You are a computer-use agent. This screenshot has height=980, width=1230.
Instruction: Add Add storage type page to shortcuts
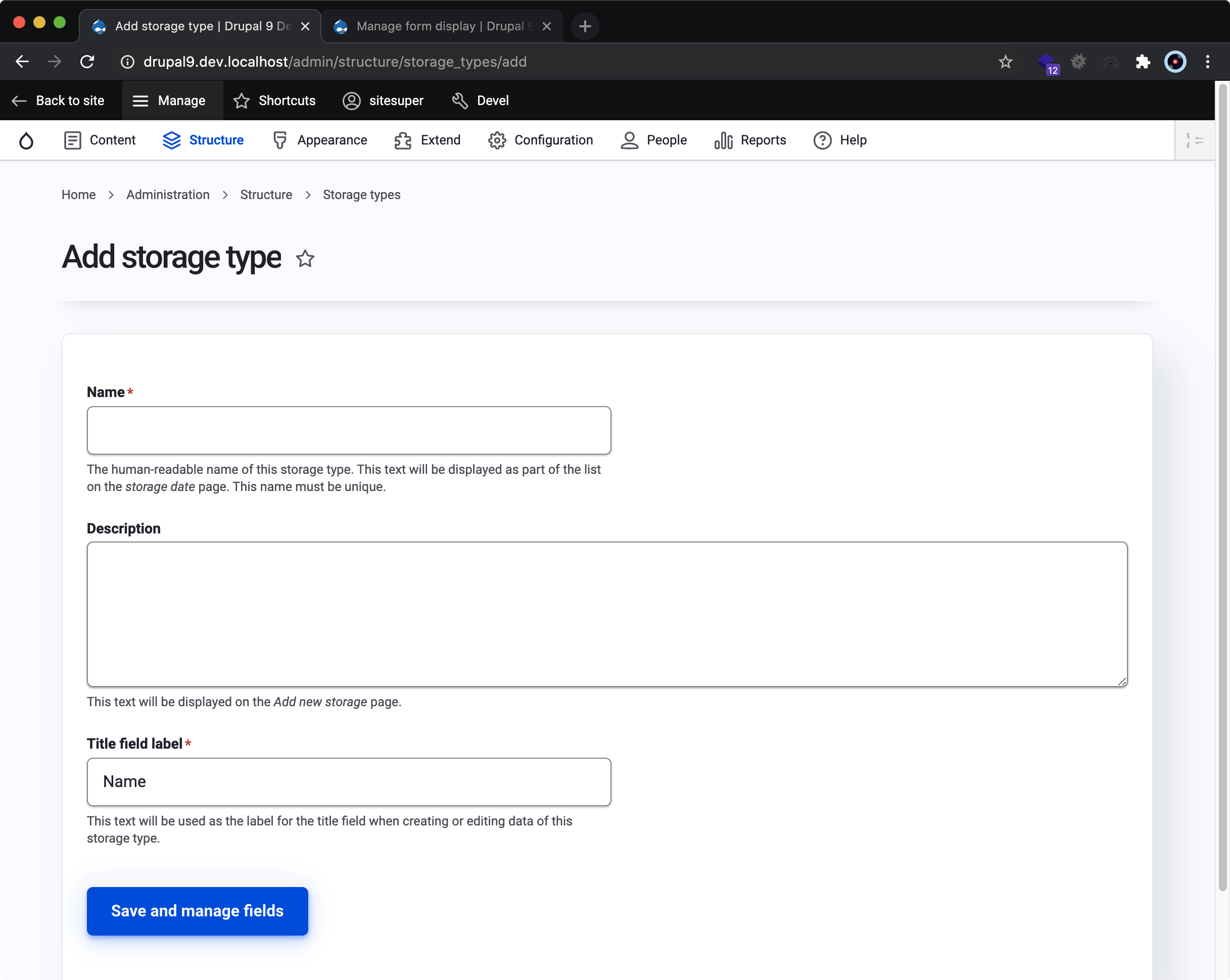[x=305, y=259]
